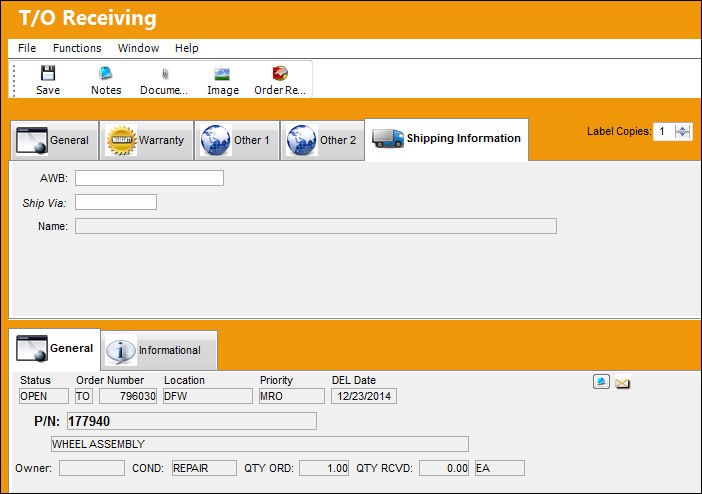Click the email envelope icon
Image resolution: width=702 pixels, height=494 pixels.
(x=622, y=383)
